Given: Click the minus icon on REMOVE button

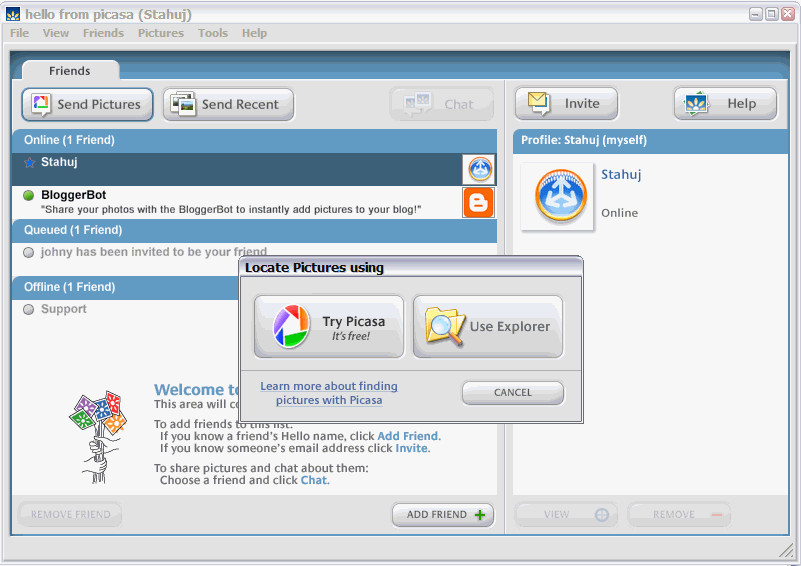Looking at the screenshot, I should point(717,515).
